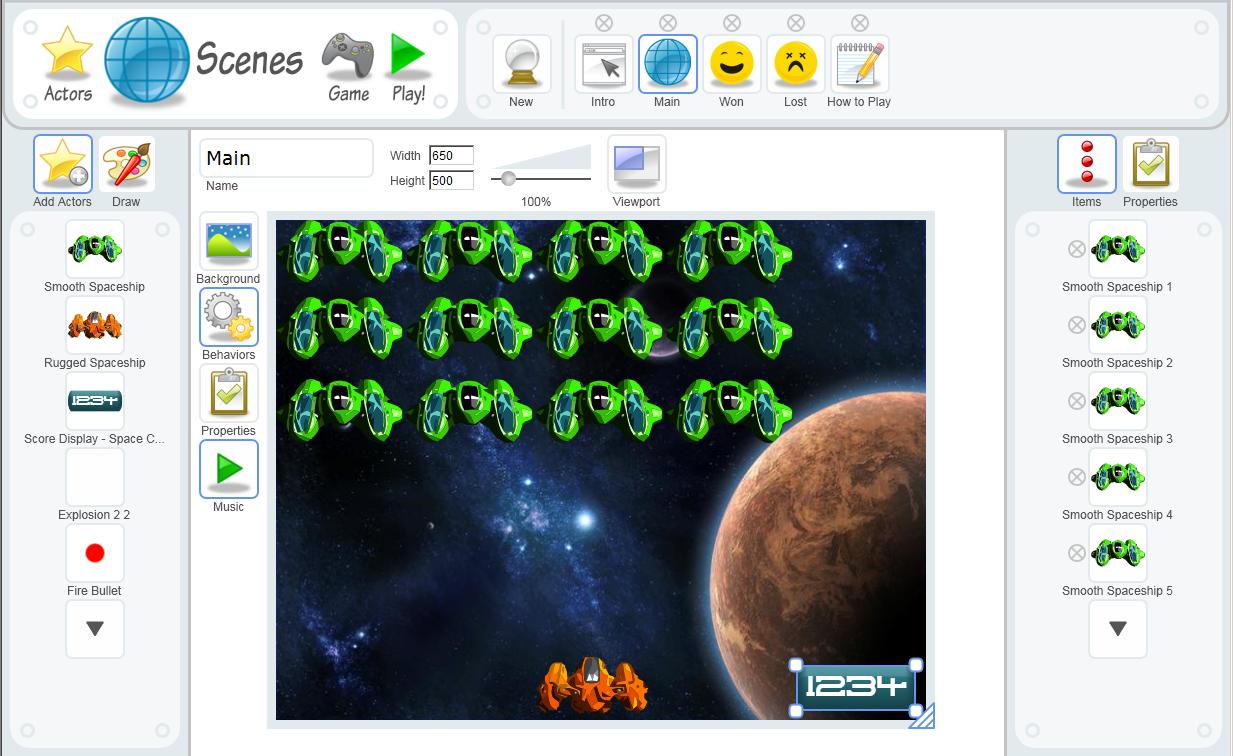
Task: Click the green Play! button
Action: (408, 68)
